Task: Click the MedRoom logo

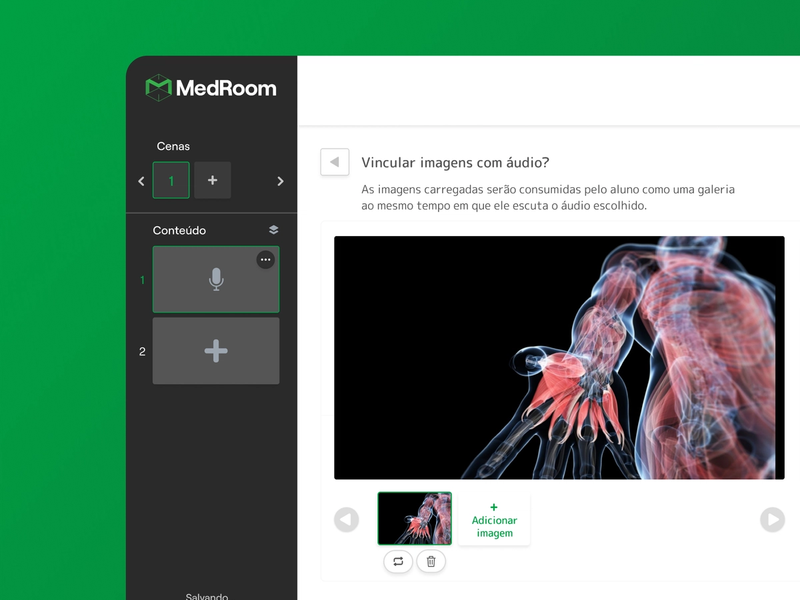Action: pos(211,88)
